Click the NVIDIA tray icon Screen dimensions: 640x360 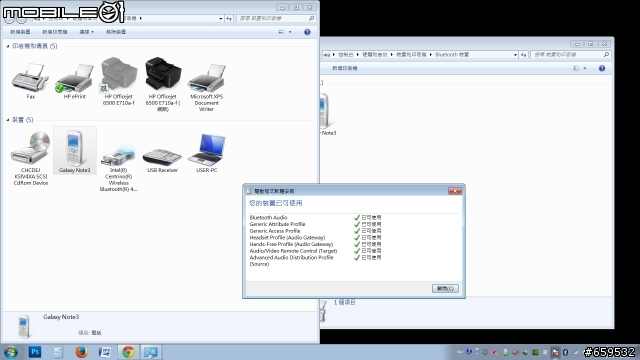pos(535,352)
